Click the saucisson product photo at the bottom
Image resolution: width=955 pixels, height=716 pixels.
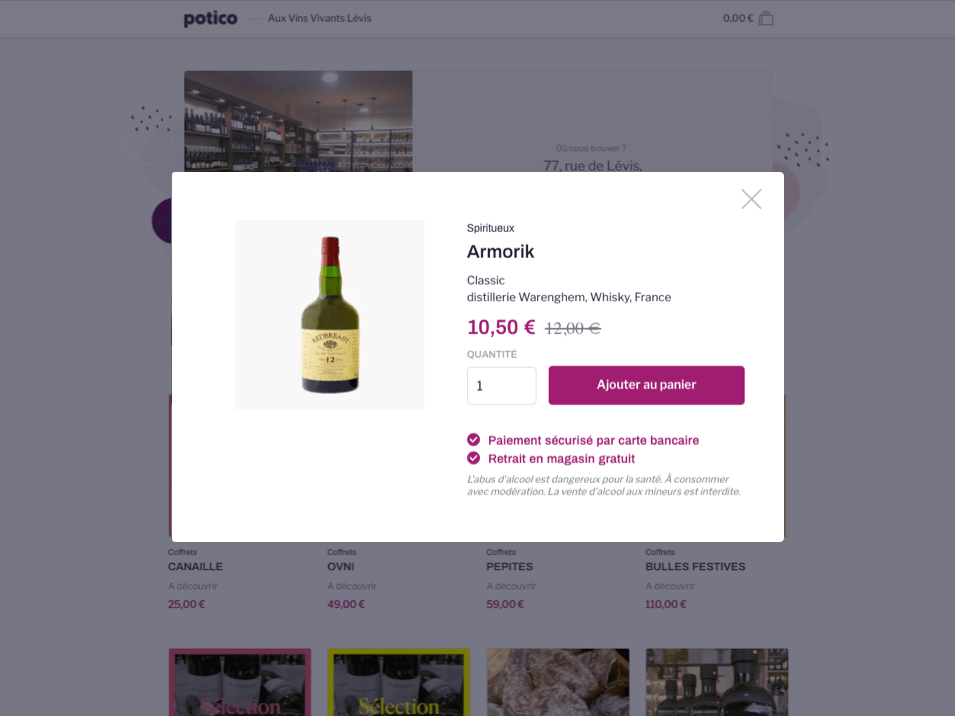point(557,683)
